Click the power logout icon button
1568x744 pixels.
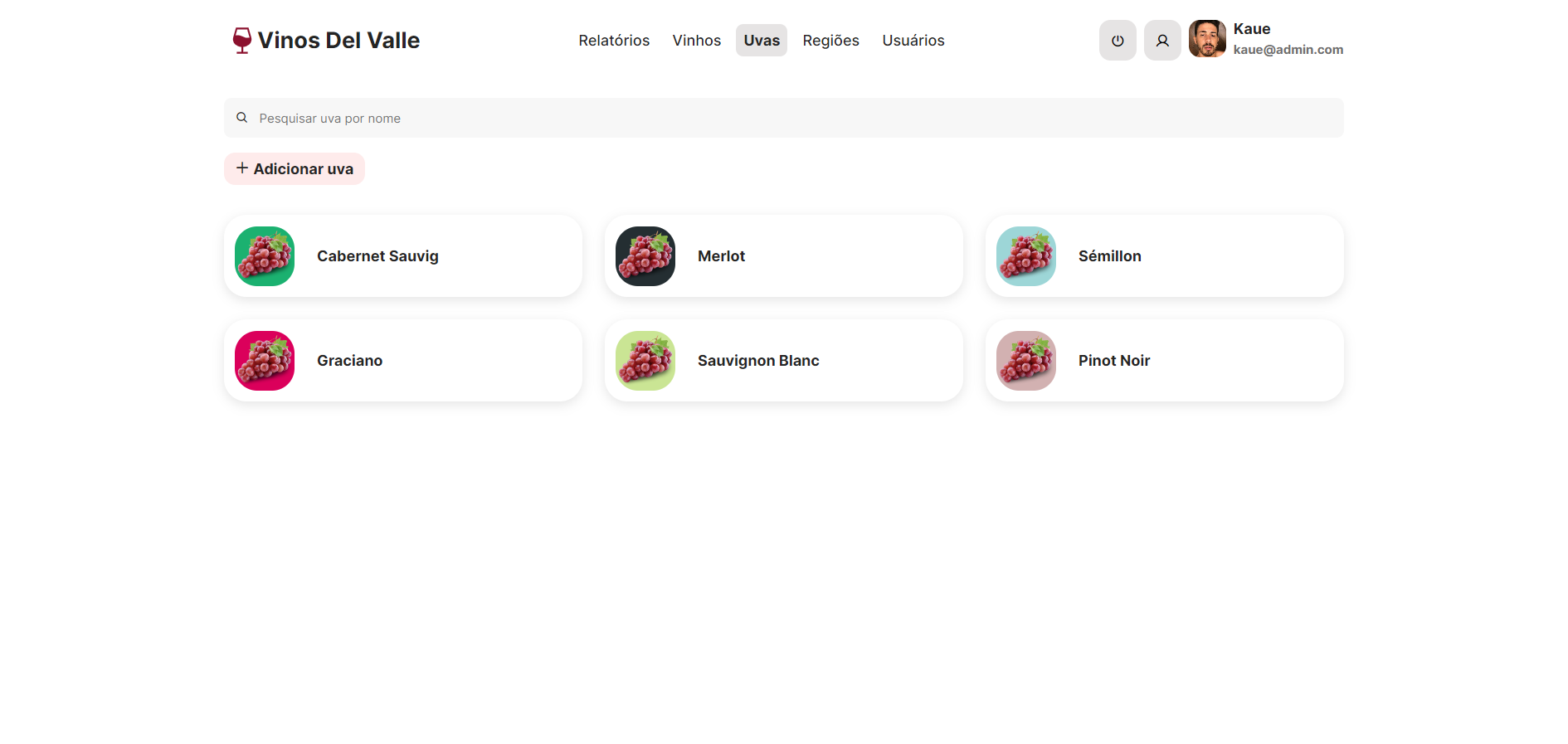coord(1118,41)
